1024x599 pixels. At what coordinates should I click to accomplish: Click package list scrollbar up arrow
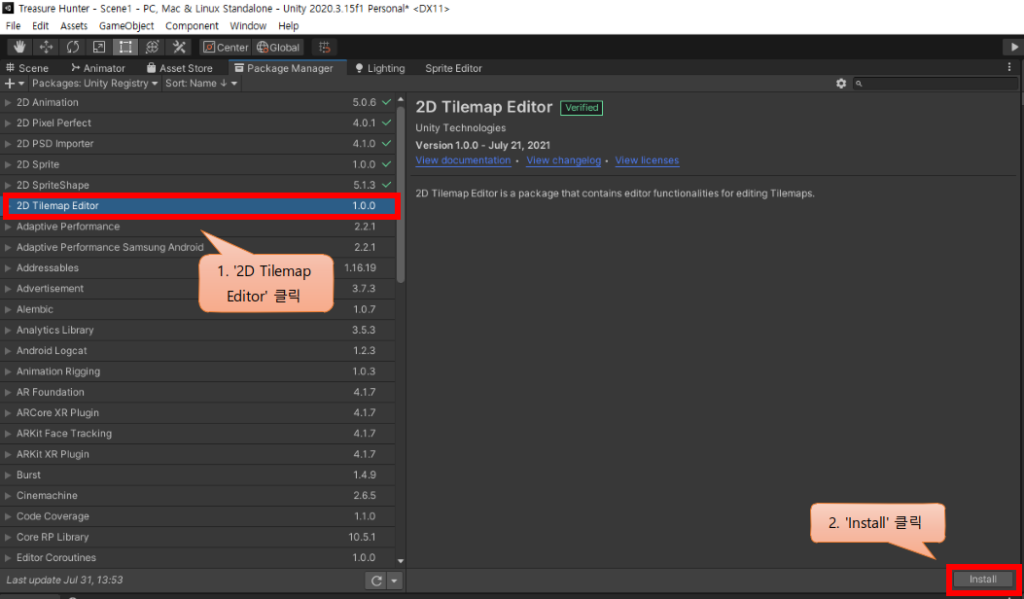[400, 99]
